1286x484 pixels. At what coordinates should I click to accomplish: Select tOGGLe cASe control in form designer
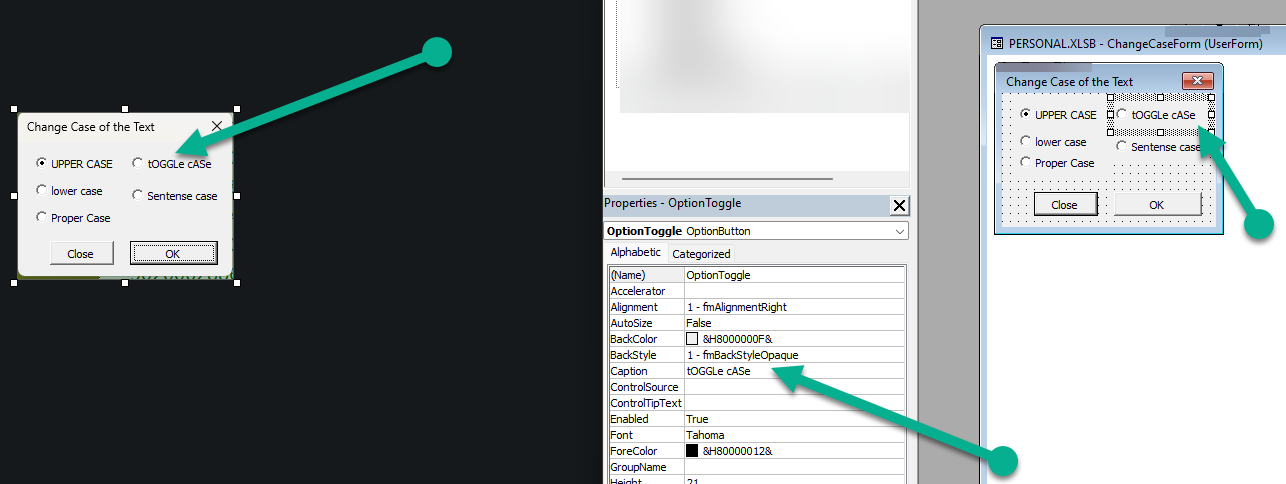(1160, 115)
